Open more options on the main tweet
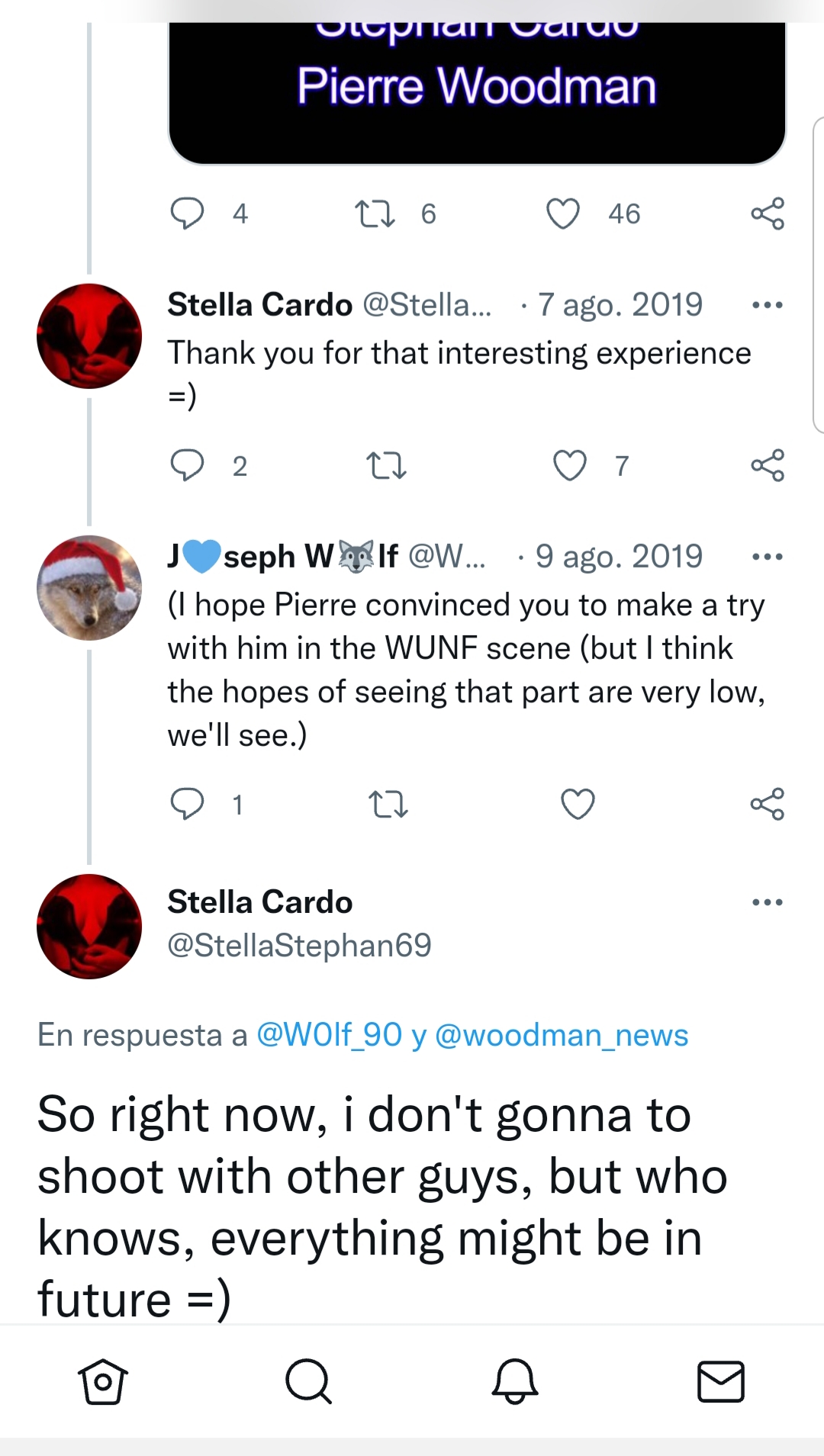This screenshot has width=824, height=1456. pos(767,902)
